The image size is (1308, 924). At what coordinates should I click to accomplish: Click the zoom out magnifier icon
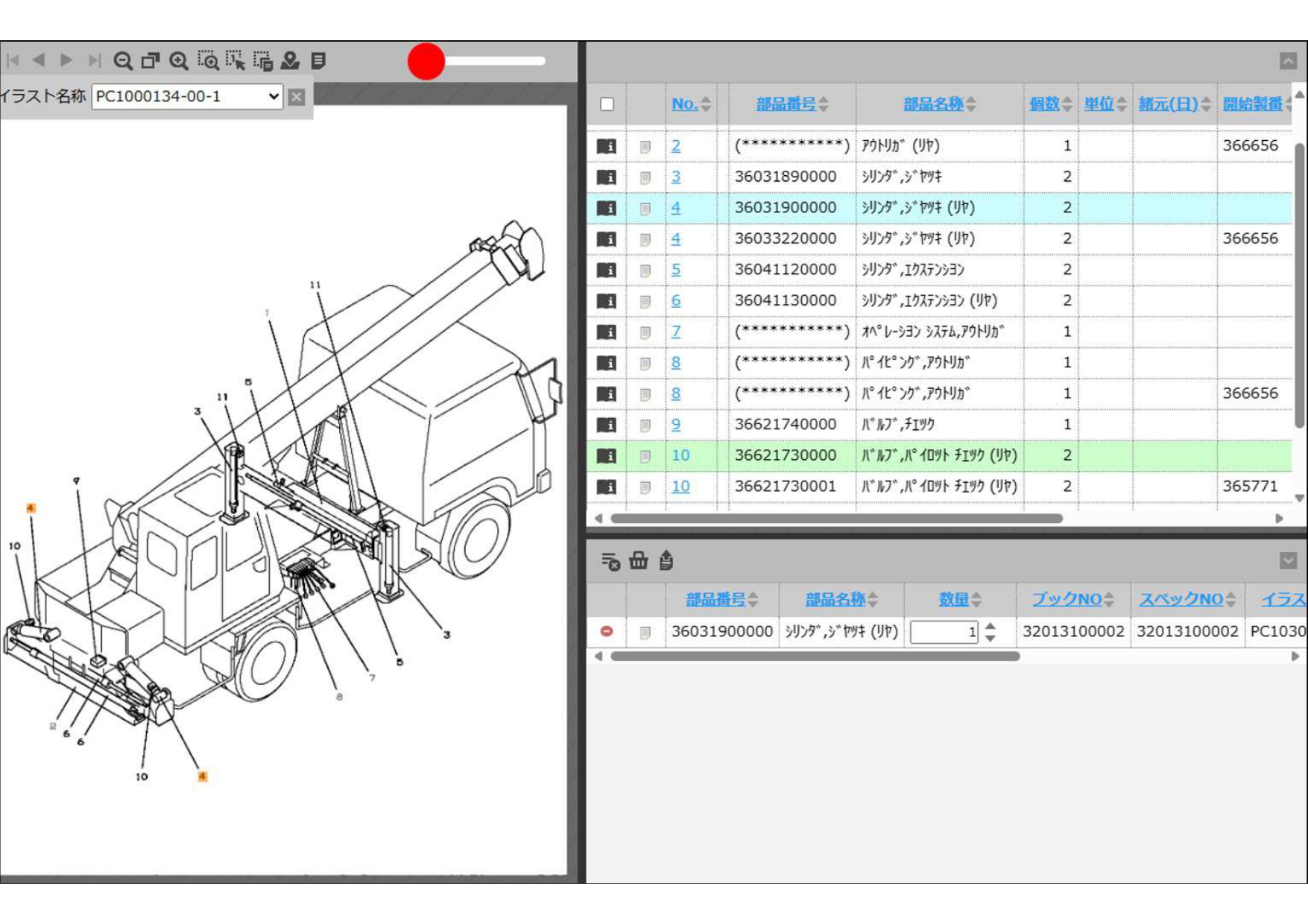123,61
